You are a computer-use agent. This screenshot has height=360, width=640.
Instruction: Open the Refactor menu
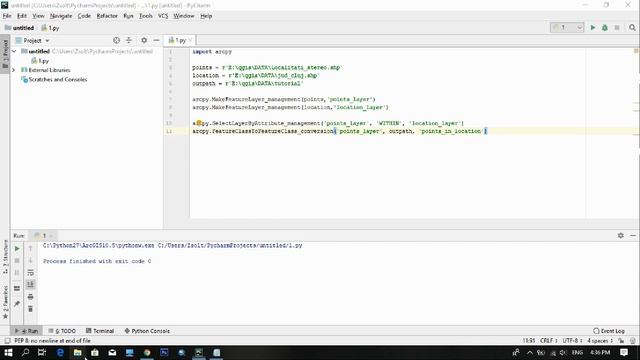[x=107, y=16]
